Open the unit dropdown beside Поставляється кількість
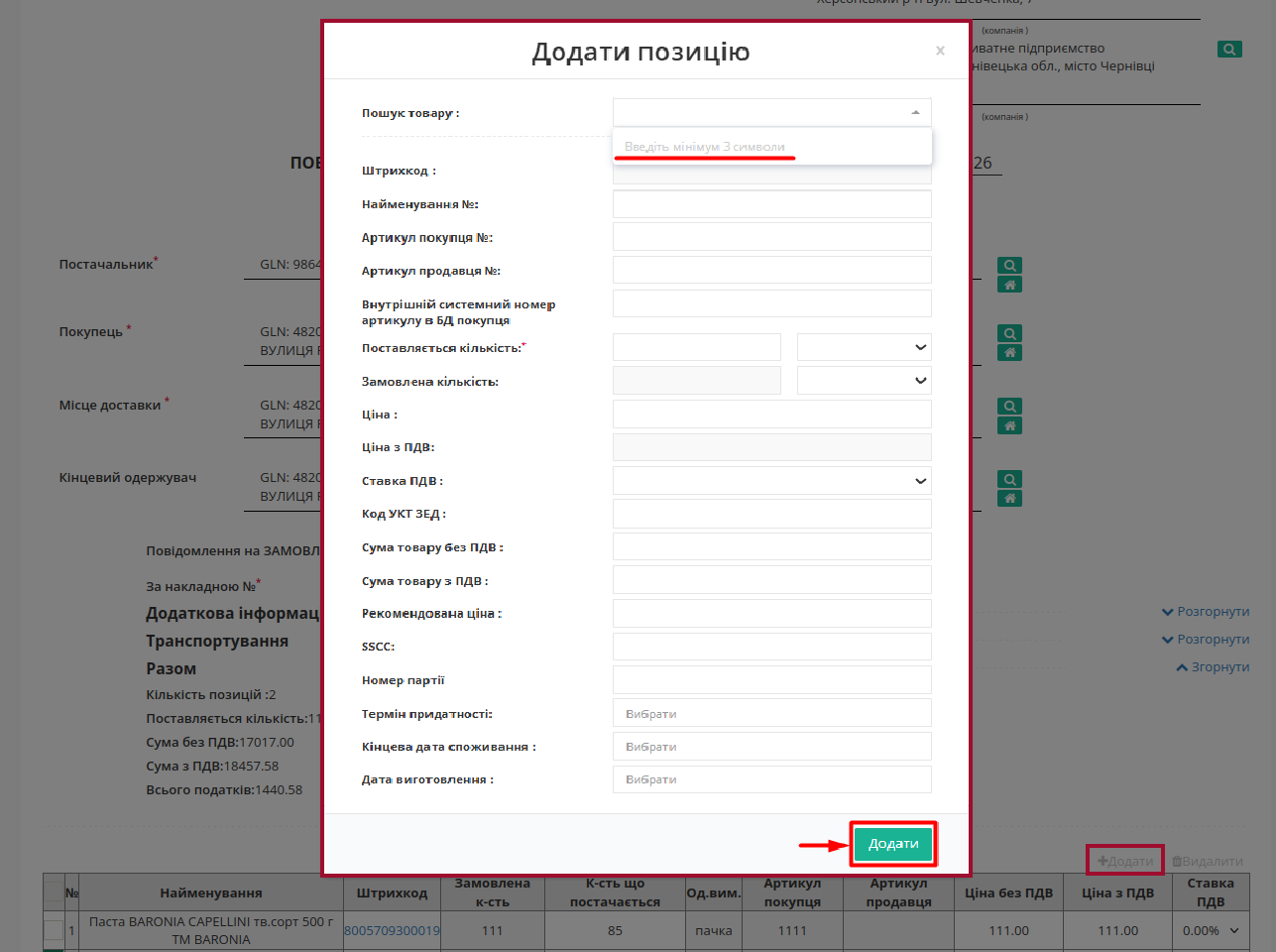Screen dimensions: 1276x952 (x=864, y=347)
